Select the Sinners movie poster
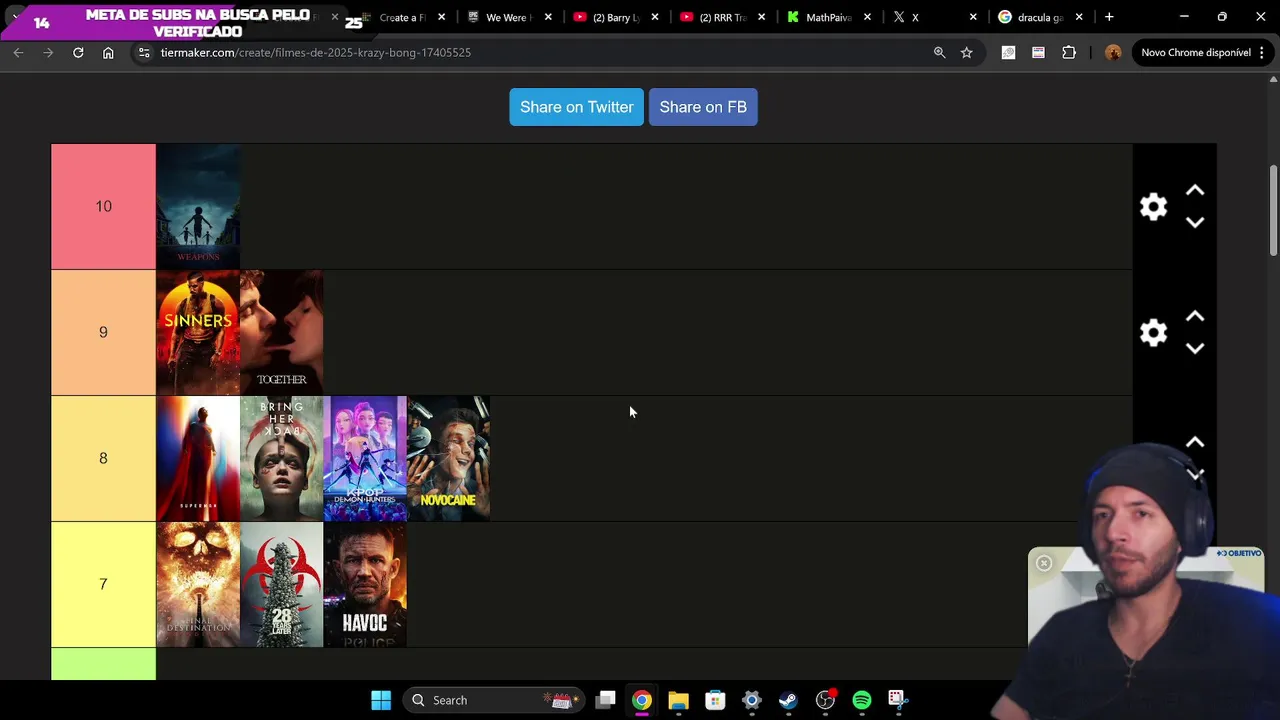 [x=198, y=332]
